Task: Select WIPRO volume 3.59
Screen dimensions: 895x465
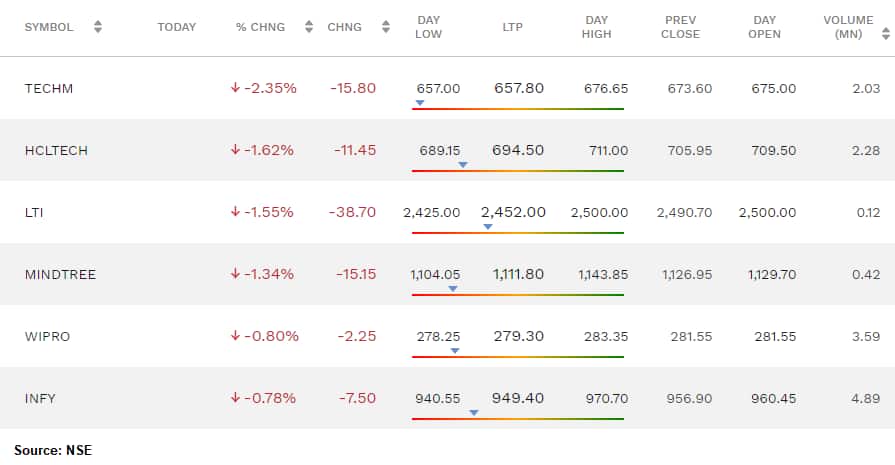Action: (x=866, y=337)
